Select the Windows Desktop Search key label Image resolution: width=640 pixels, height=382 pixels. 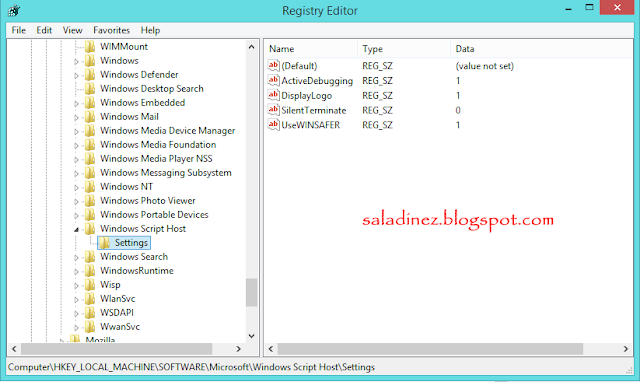coord(152,89)
